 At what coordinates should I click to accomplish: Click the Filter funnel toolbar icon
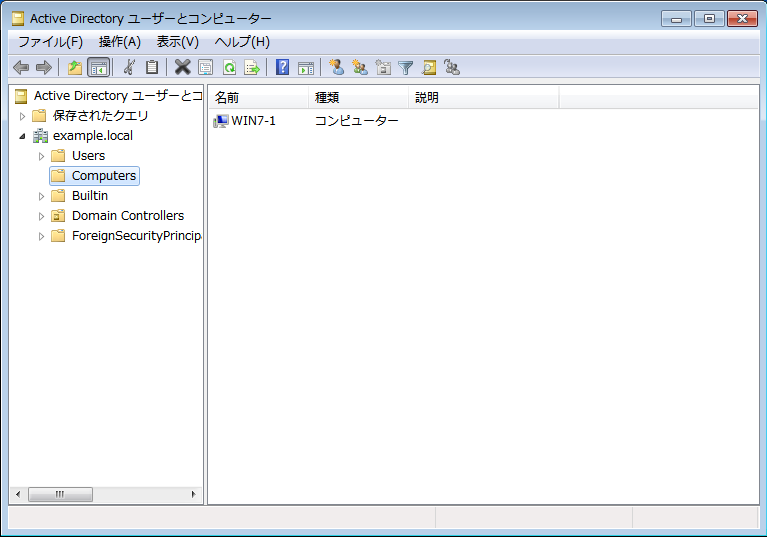pos(406,67)
